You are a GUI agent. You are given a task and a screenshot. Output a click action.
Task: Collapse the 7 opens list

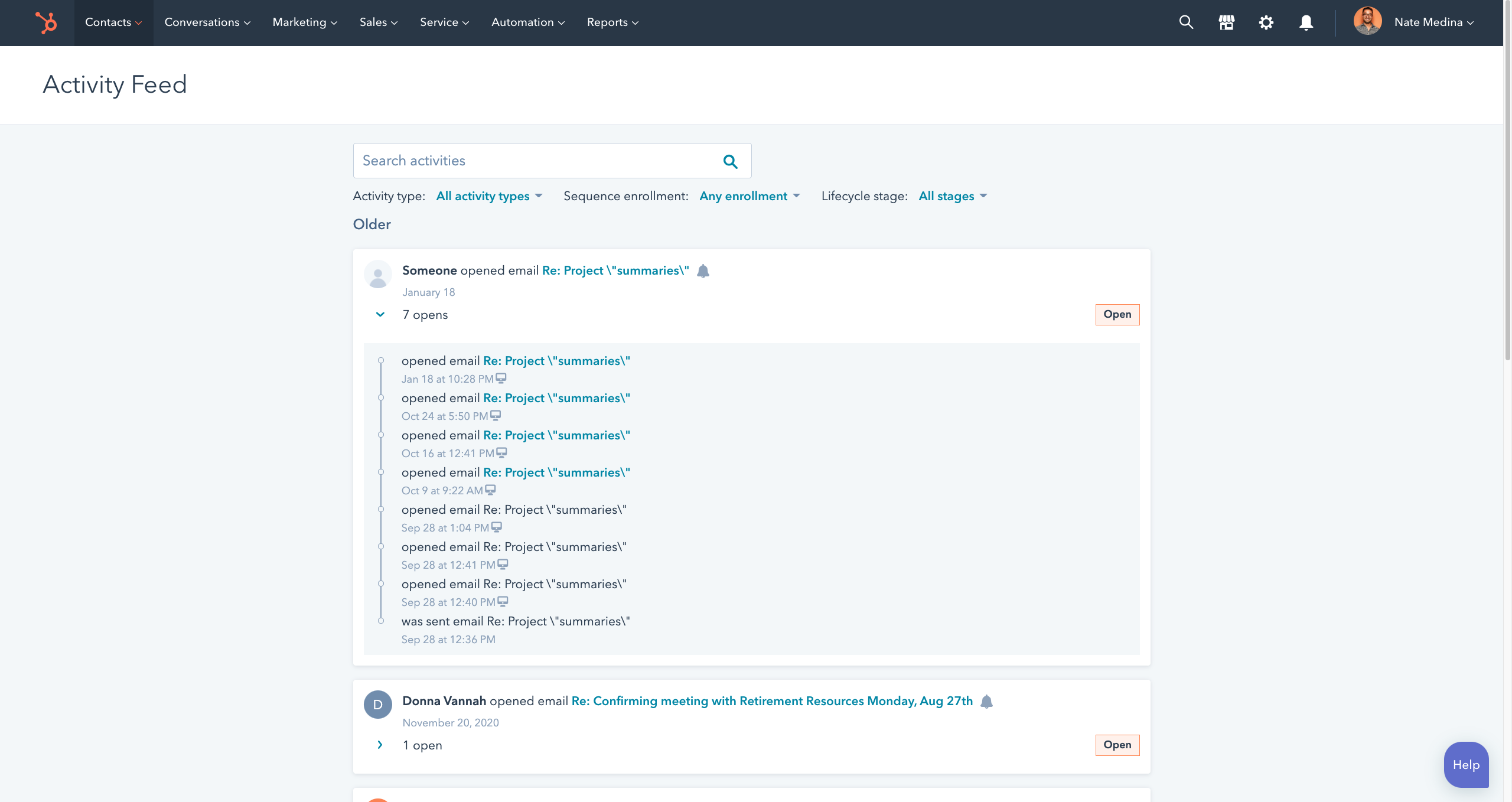380,315
